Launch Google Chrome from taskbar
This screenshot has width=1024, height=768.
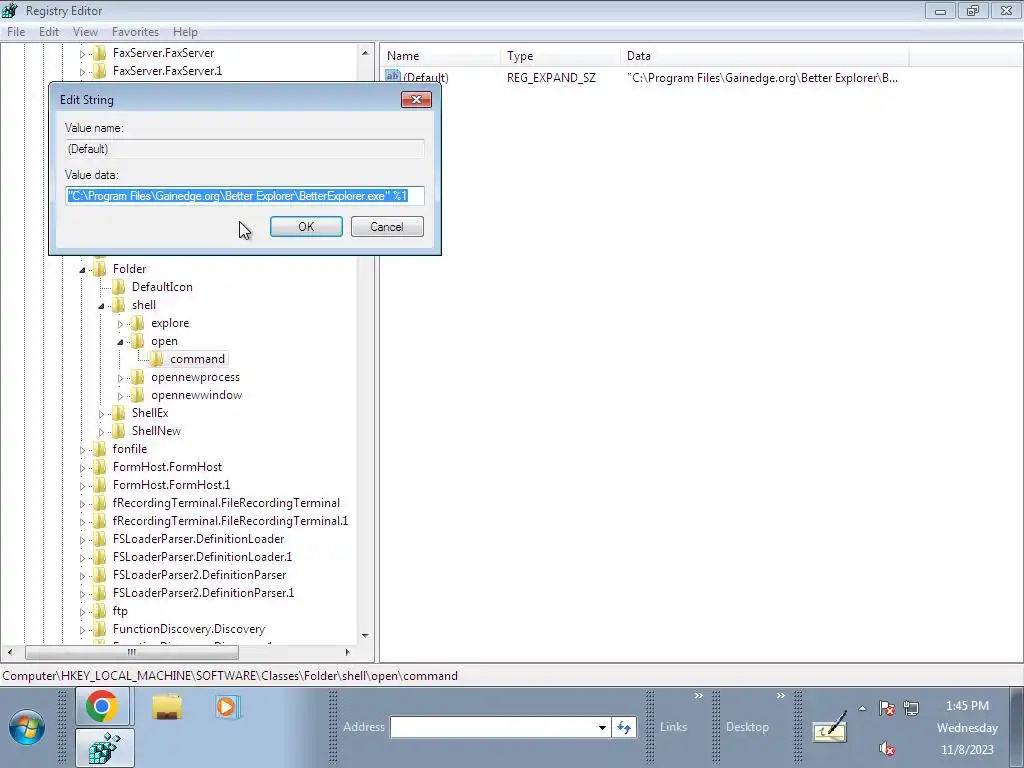102,707
